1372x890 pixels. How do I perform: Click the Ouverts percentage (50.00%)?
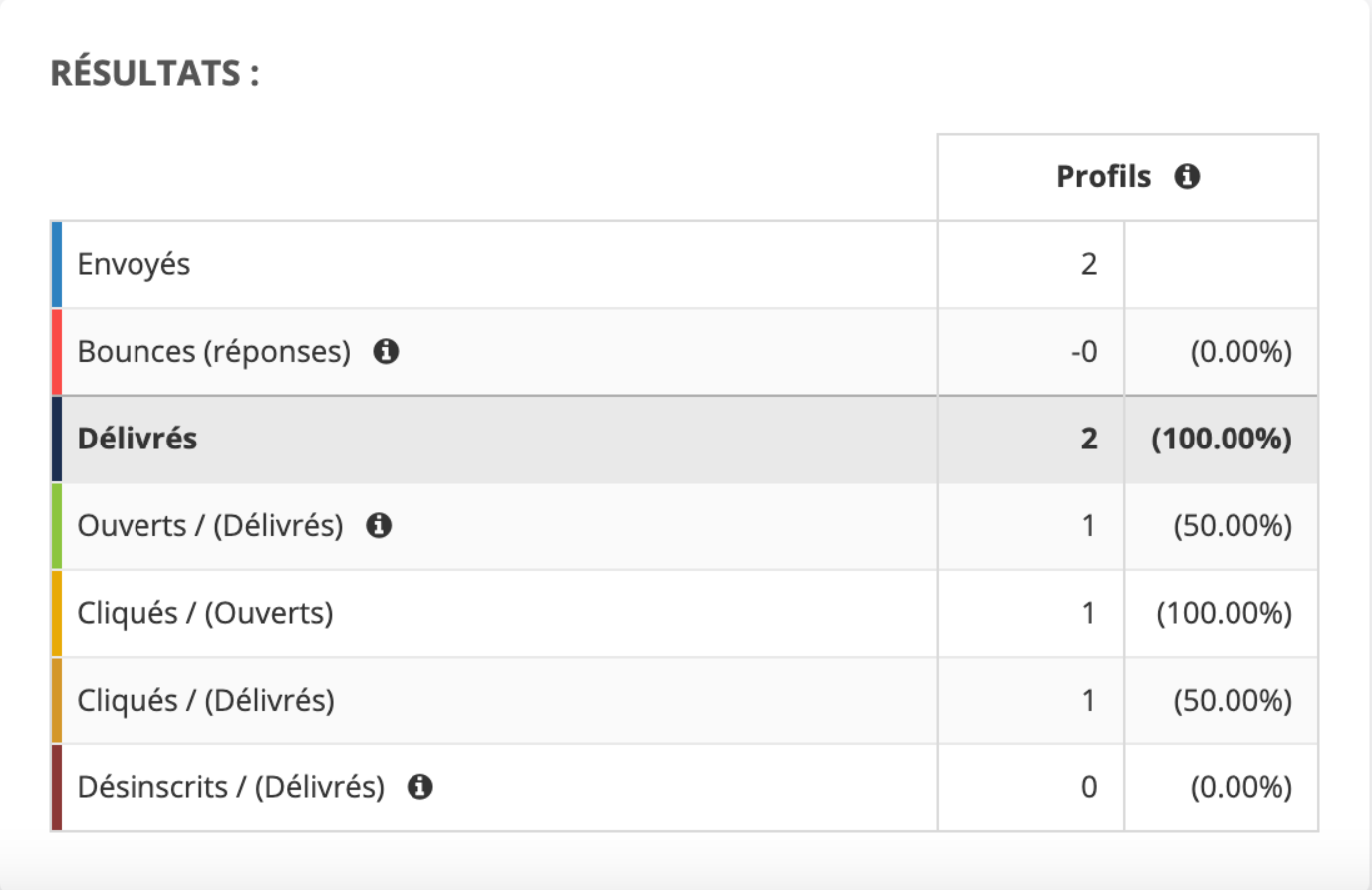1233,525
